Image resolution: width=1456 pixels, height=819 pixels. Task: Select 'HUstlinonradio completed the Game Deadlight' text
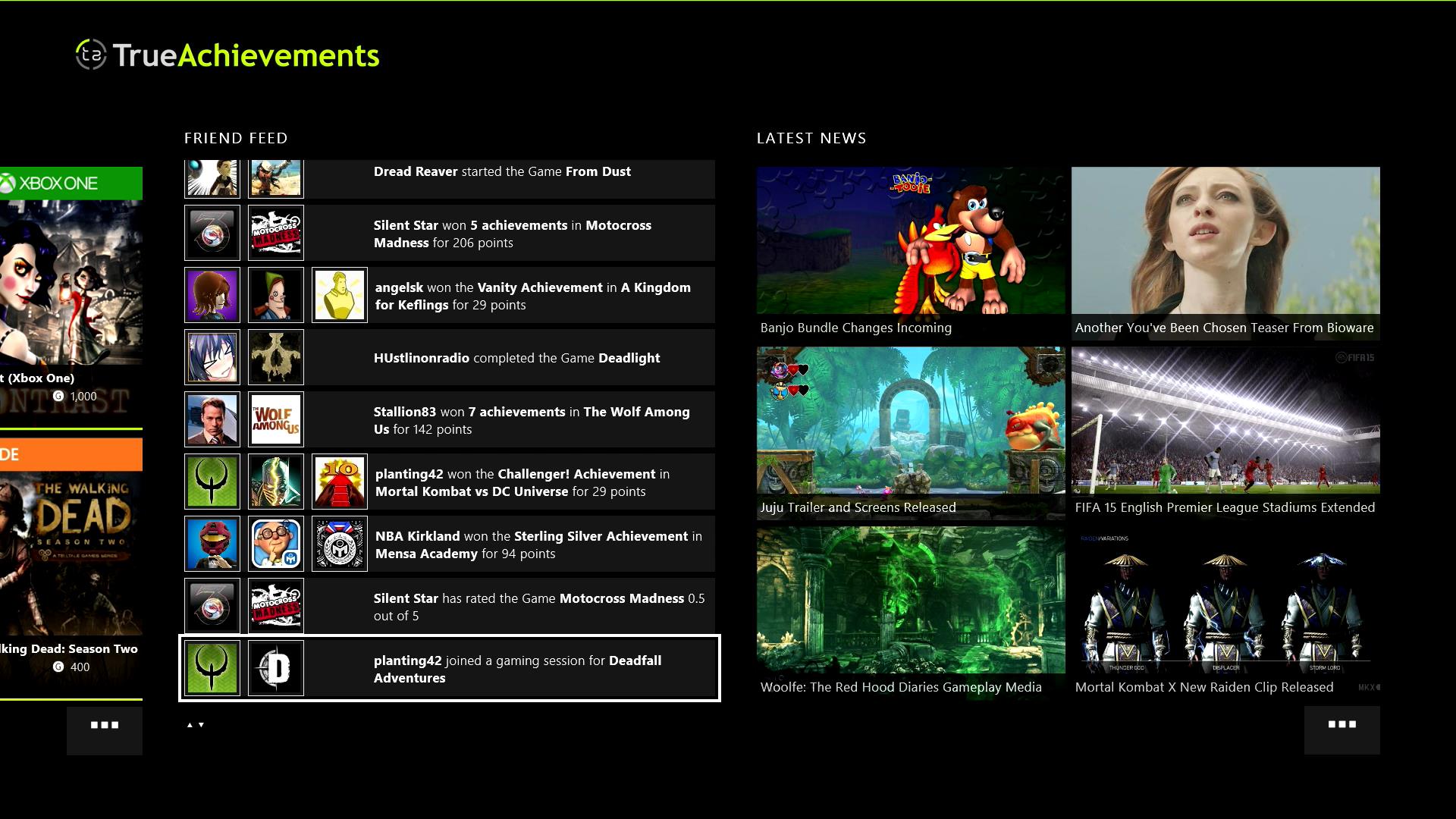516,358
